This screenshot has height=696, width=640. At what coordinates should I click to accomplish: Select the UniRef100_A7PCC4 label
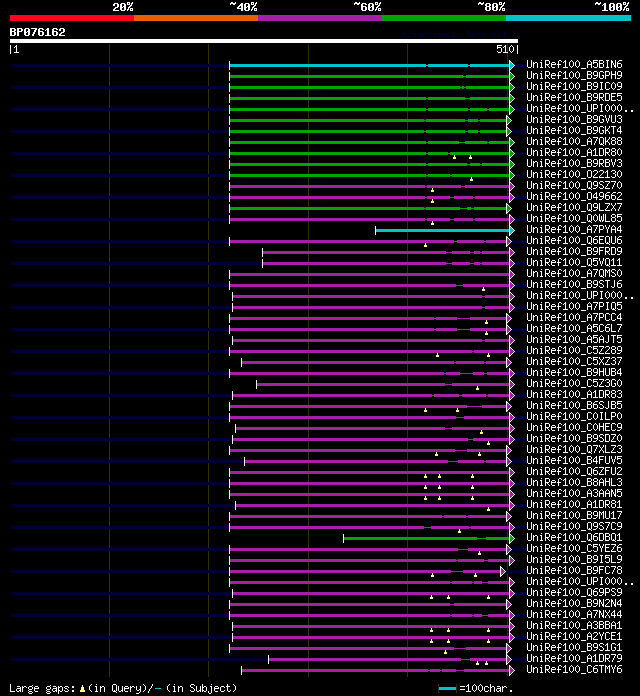point(574,317)
